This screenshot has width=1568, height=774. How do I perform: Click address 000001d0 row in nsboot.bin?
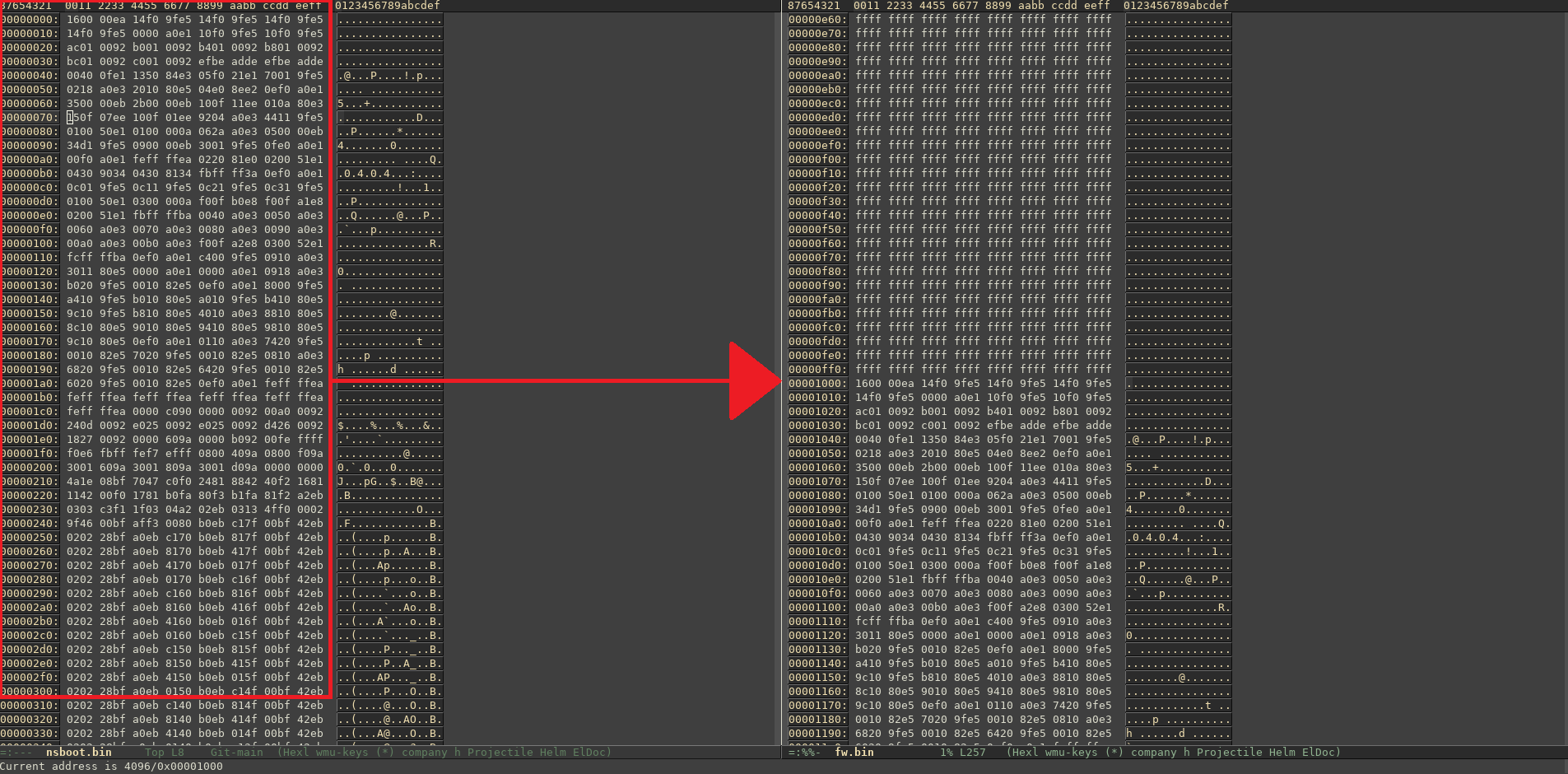[x=221, y=425]
